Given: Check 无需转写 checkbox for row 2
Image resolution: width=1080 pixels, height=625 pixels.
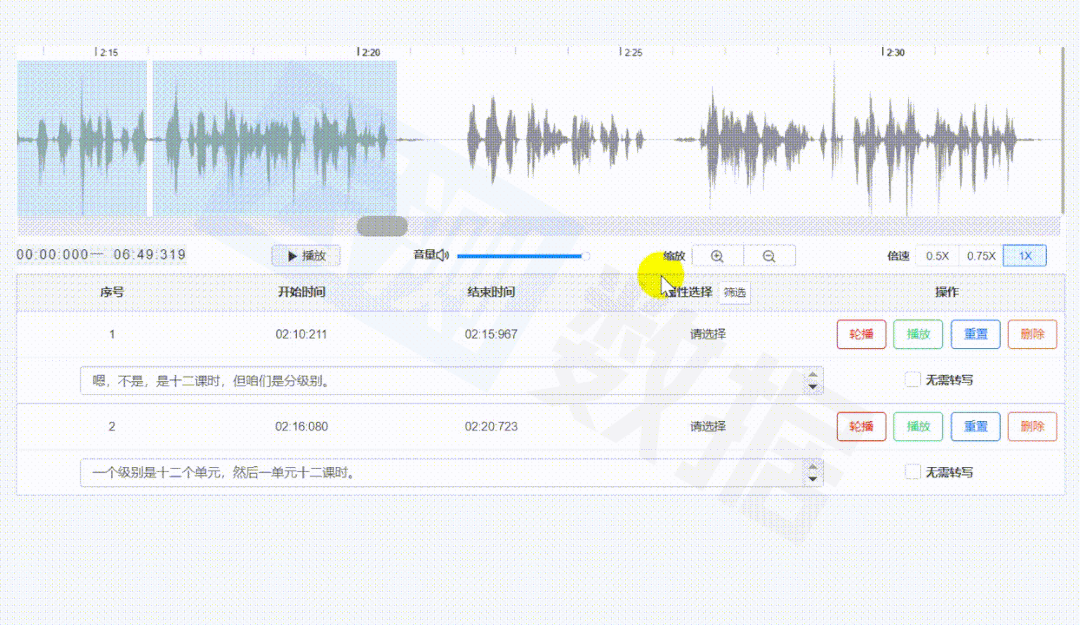Looking at the screenshot, I should click(x=913, y=472).
